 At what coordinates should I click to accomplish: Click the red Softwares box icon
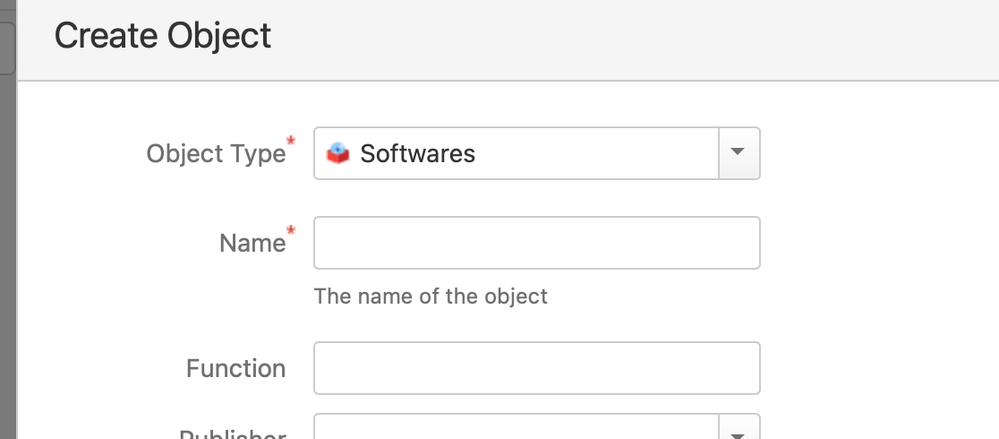pyautogui.click(x=338, y=154)
